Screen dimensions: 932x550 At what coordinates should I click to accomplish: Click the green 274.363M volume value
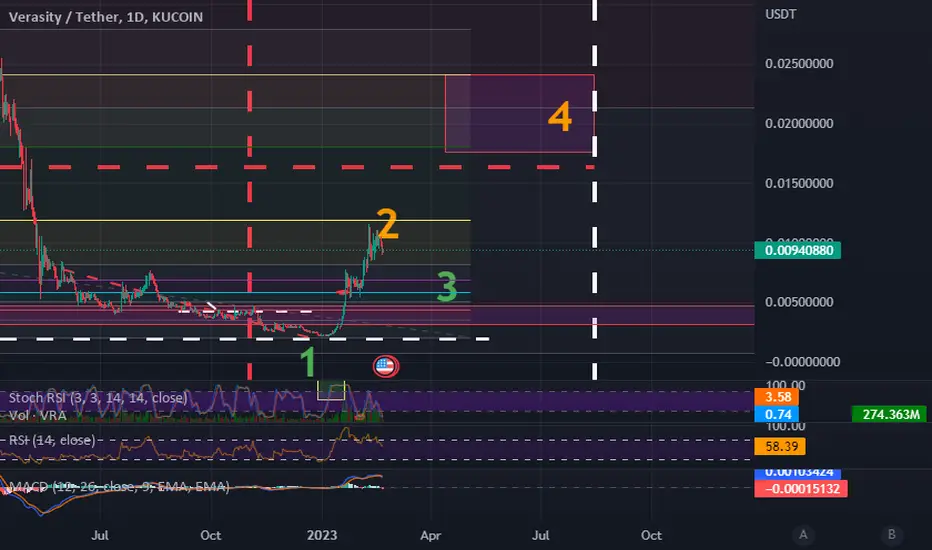pyautogui.click(x=890, y=414)
